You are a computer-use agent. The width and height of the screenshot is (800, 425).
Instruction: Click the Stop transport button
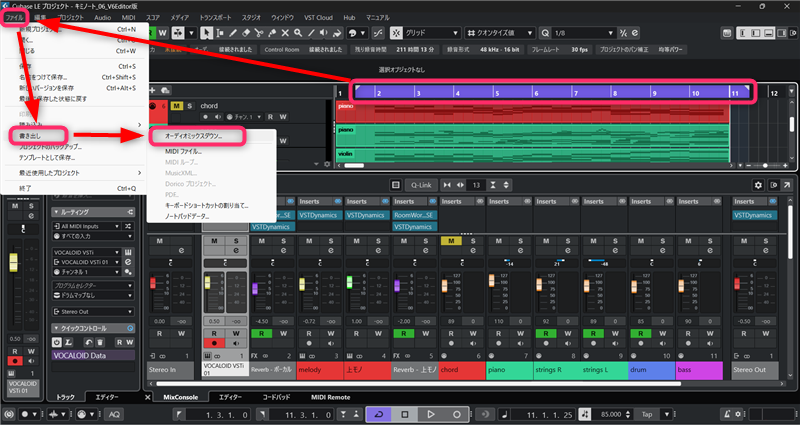tap(405, 414)
